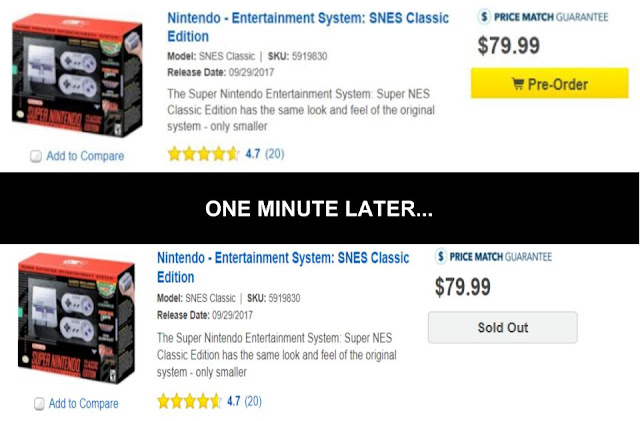
Task: Click the Price Match Guarantee text above Sold Out
Action: pyautogui.click(x=500, y=257)
